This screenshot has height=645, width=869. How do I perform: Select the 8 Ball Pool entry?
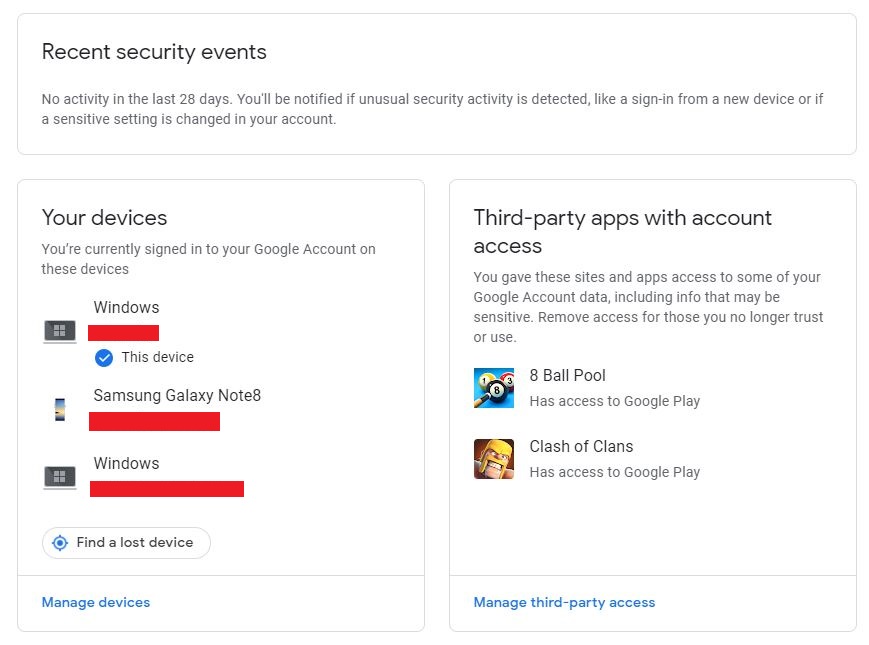pos(567,375)
